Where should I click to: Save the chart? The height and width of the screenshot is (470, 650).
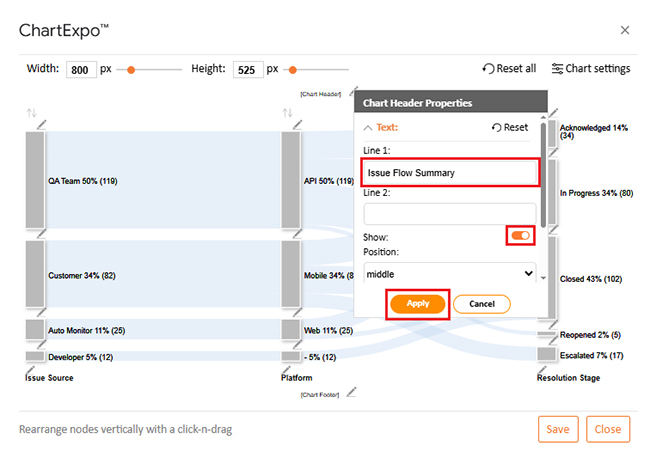click(557, 429)
